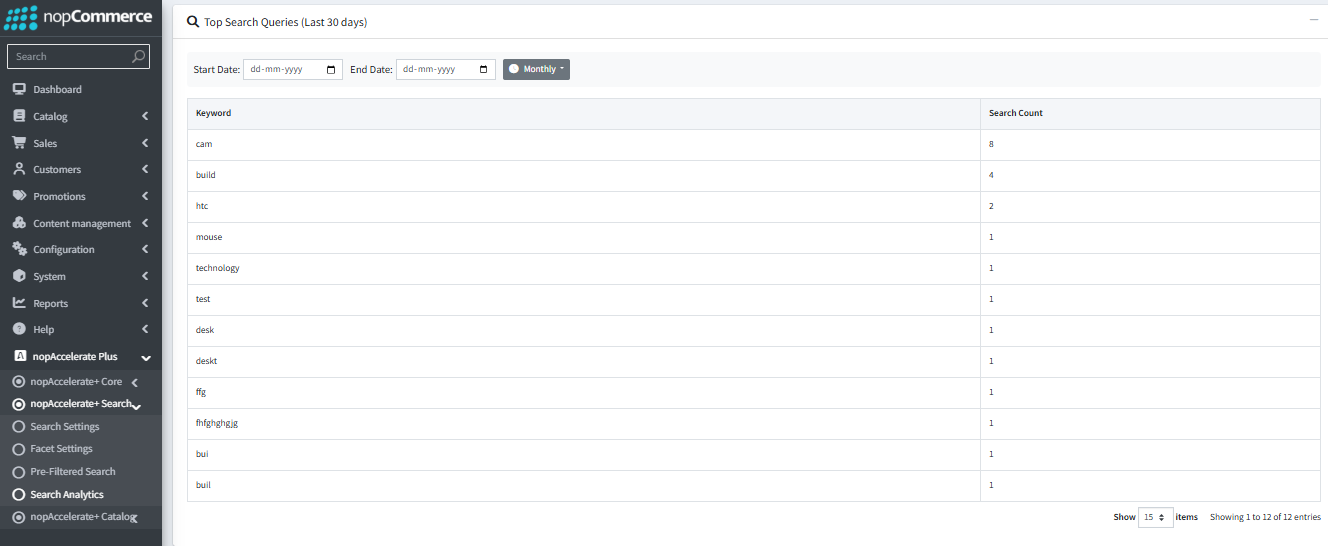This screenshot has width=1328, height=546.
Task: Change the Show items per page selector
Action: 1155,517
